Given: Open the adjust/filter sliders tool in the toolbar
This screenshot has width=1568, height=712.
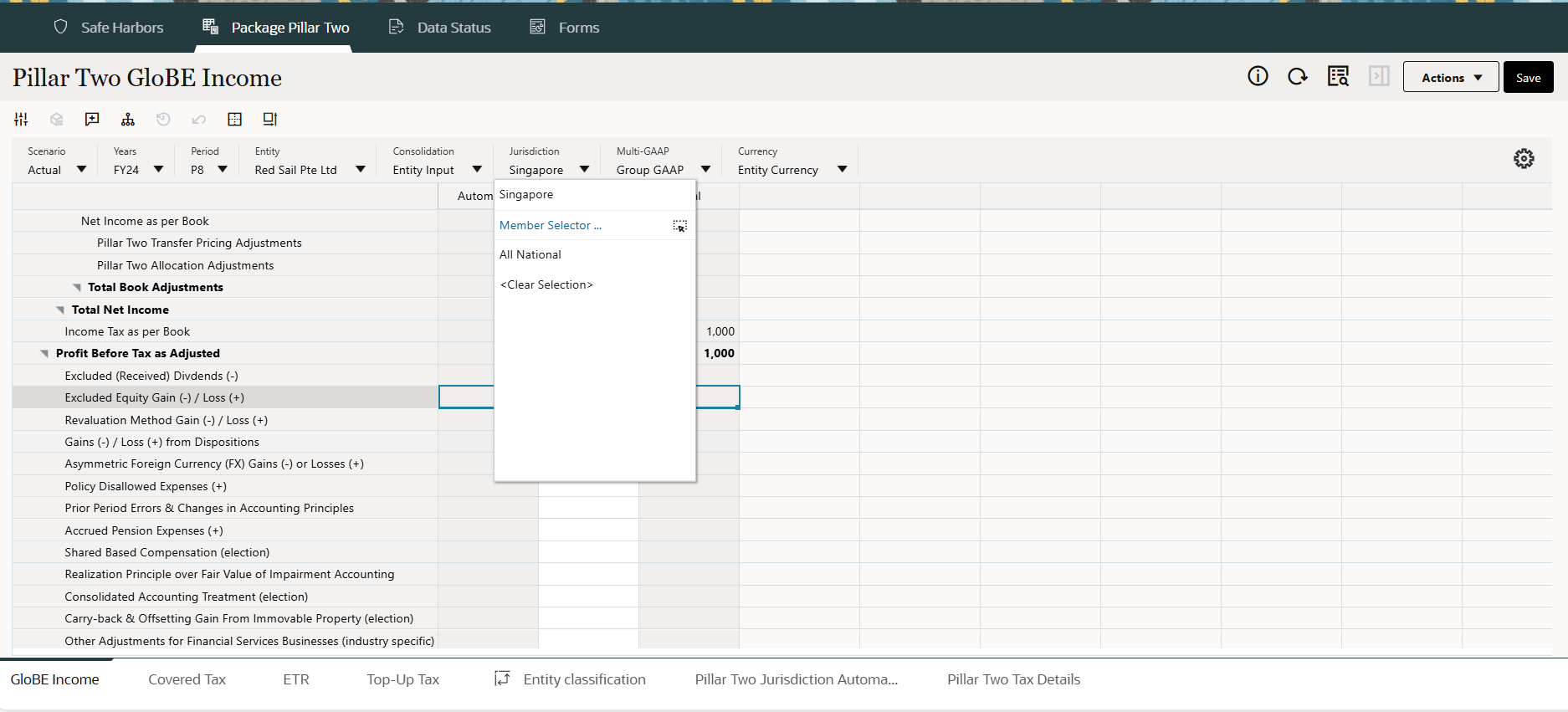Looking at the screenshot, I should pos(21,120).
